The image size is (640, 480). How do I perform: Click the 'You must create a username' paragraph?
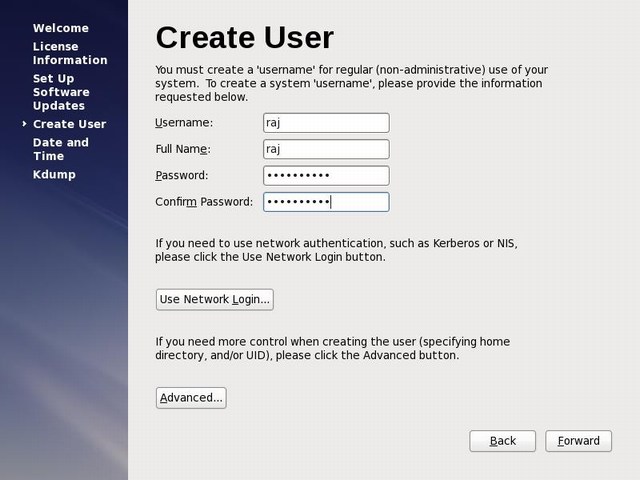(351, 83)
